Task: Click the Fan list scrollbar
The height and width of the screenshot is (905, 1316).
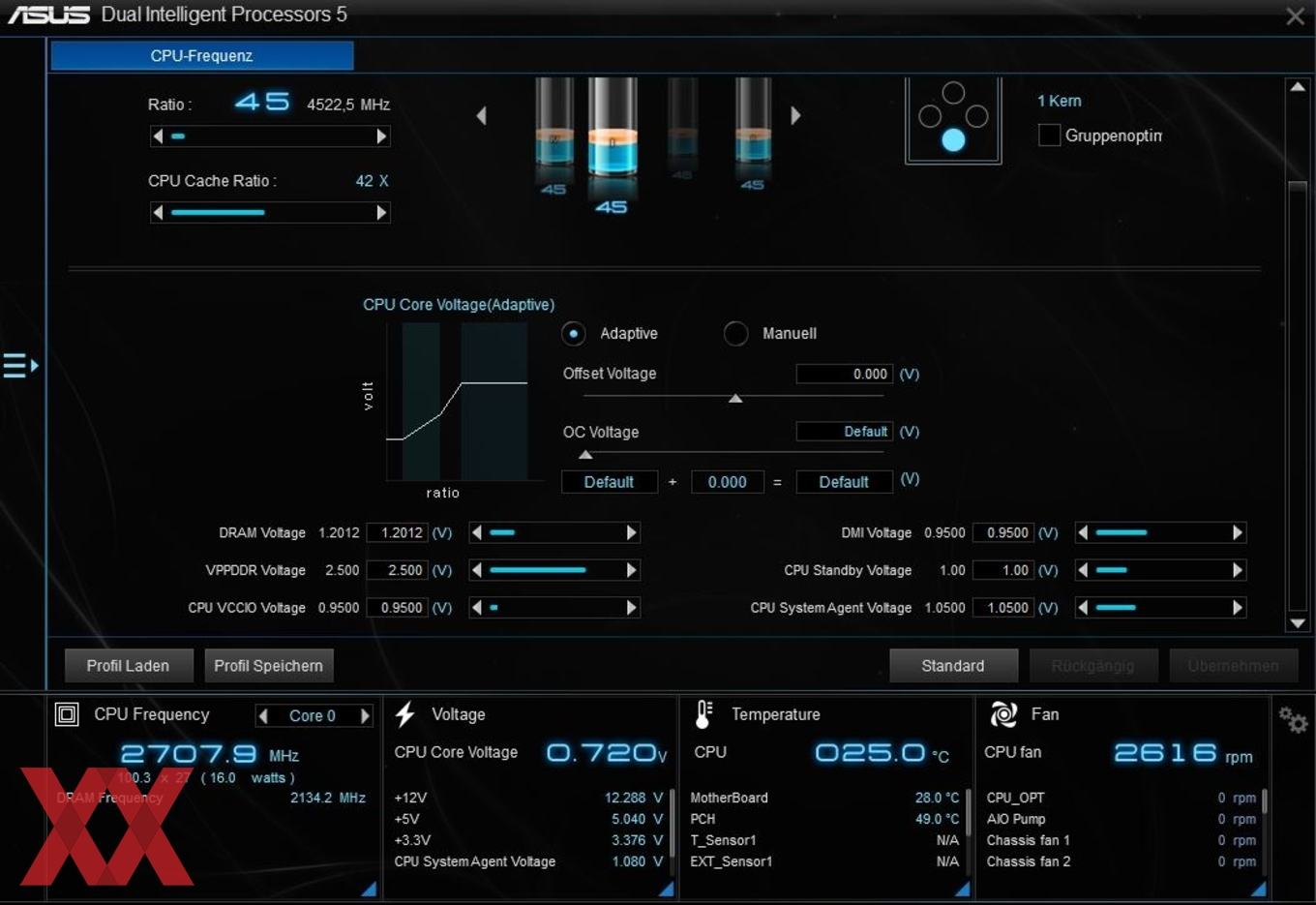Action: tap(1264, 801)
